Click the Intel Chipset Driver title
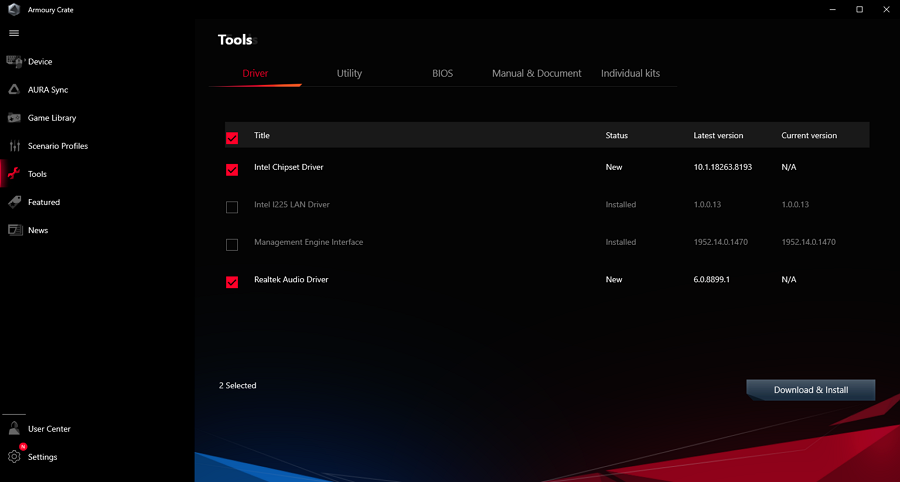The image size is (900, 482). click(x=289, y=167)
